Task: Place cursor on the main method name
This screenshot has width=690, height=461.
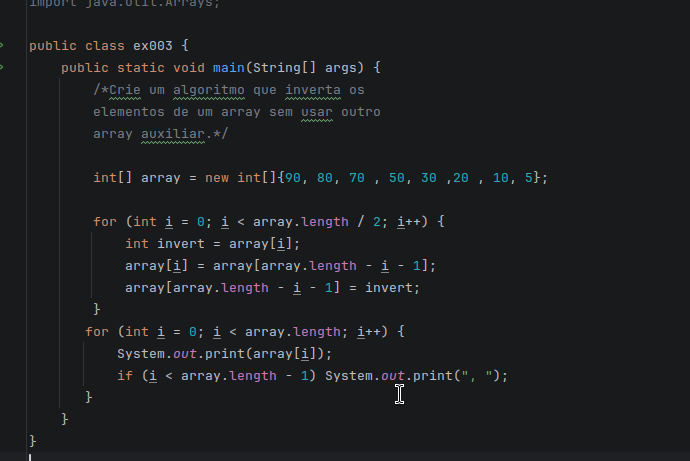Action: [229, 68]
